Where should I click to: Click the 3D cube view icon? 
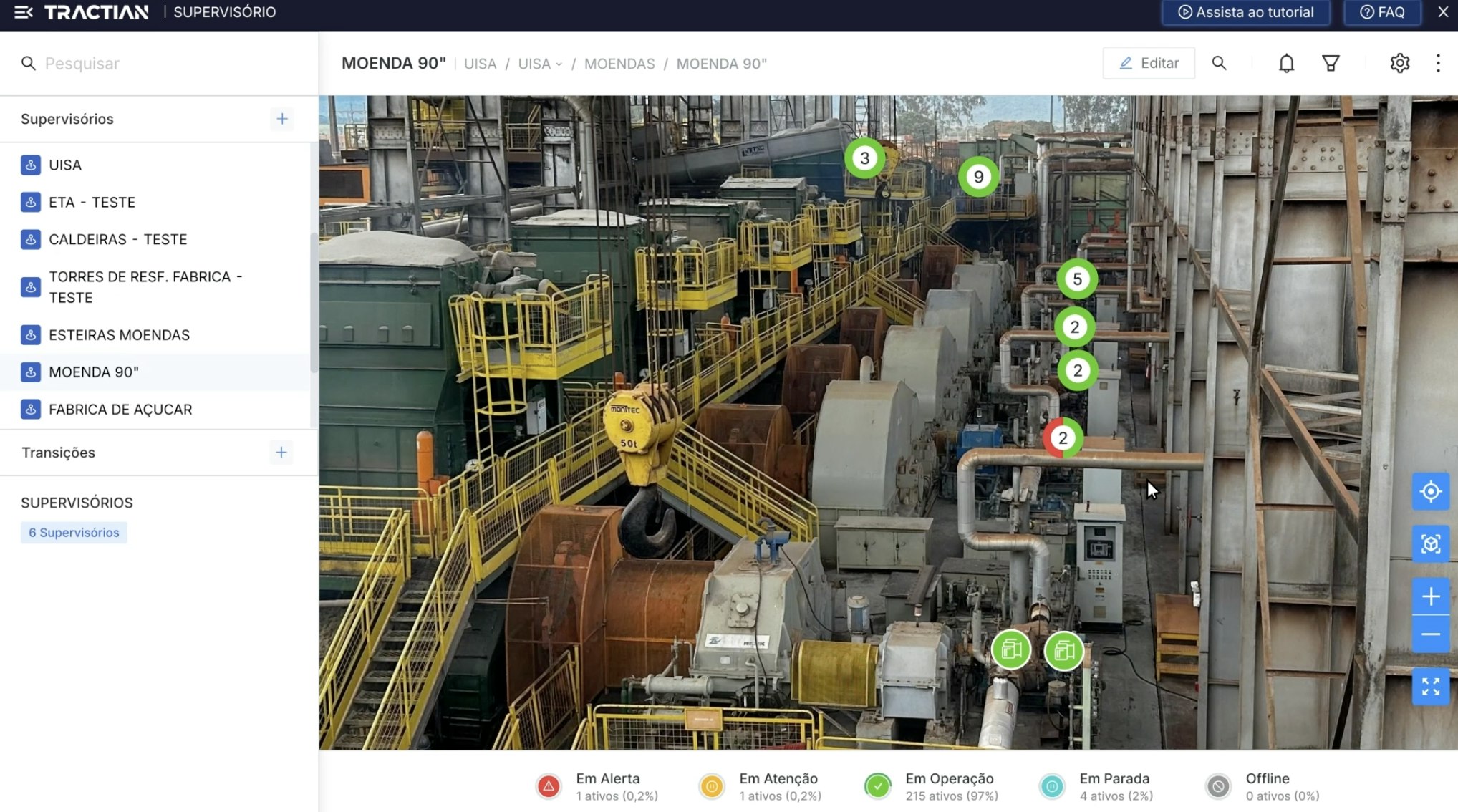1430,544
